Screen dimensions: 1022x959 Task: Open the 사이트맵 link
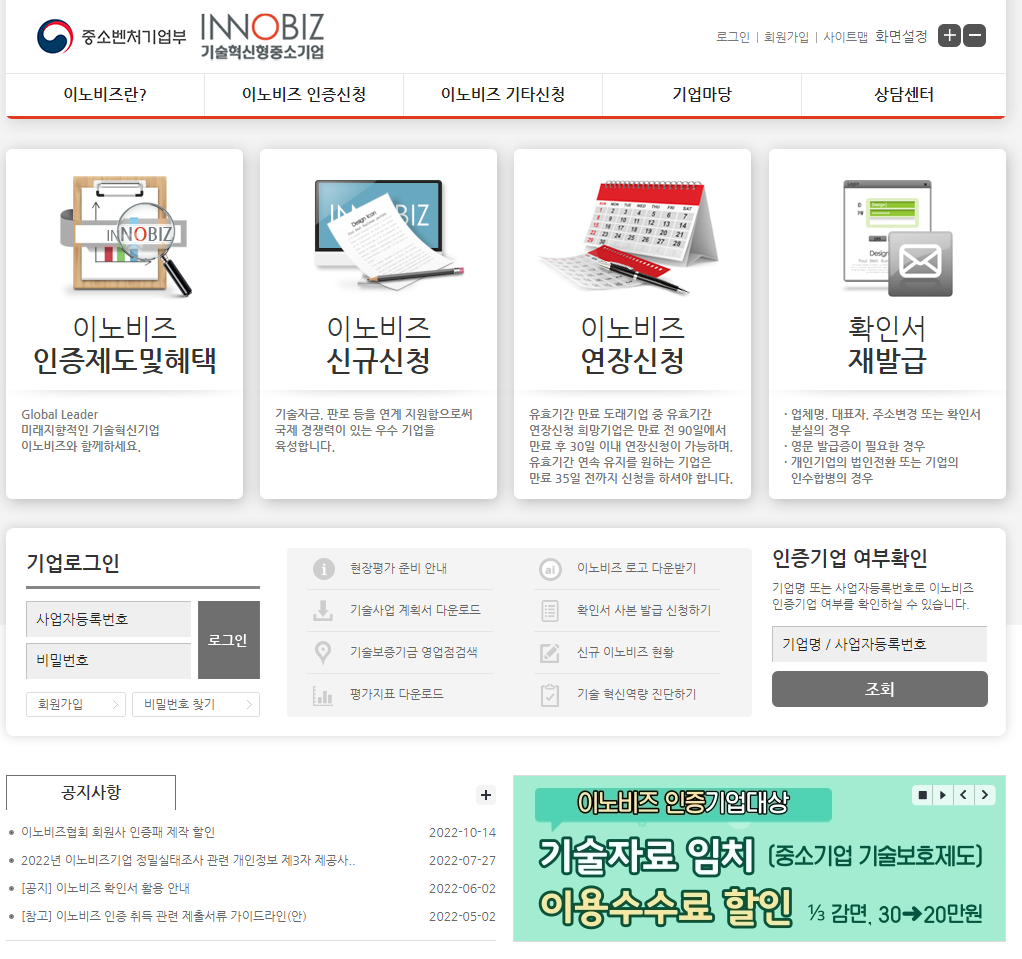(x=845, y=37)
